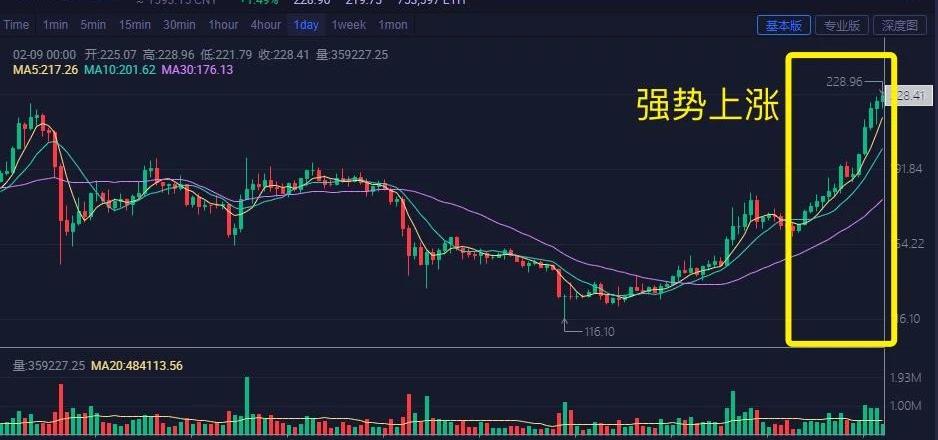Select the 15min timeframe

pyautogui.click(x=135, y=25)
